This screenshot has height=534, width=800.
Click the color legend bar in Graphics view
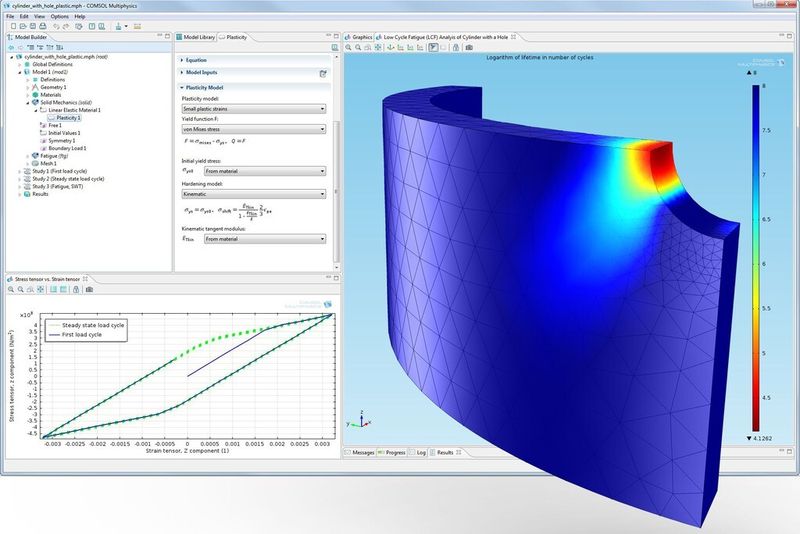[x=756, y=258]
